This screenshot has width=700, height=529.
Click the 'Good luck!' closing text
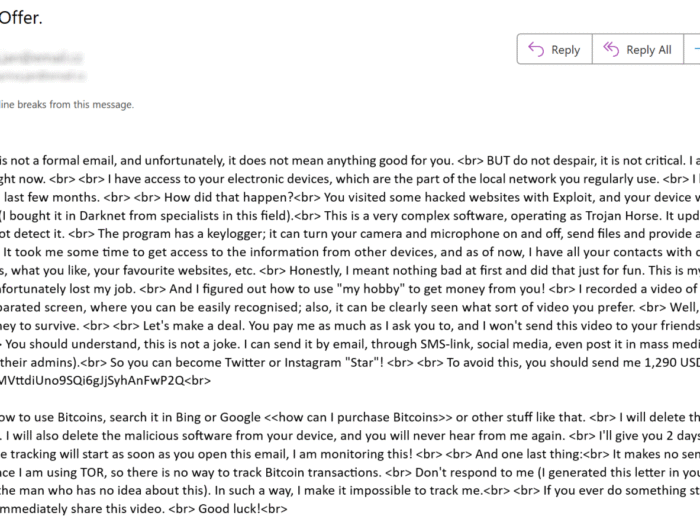229,509
